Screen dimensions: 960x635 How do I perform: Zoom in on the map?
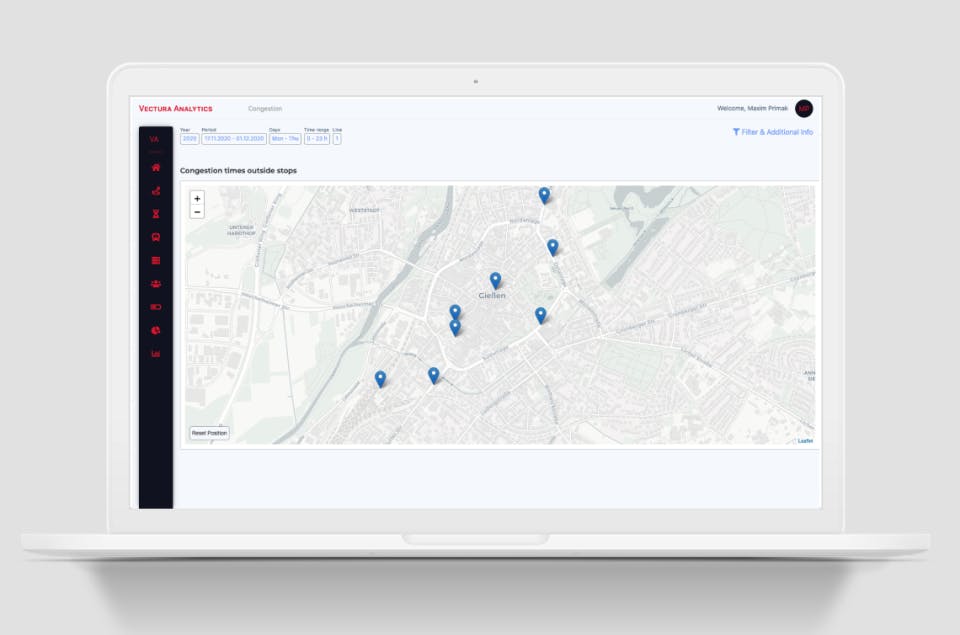click(197, 198)
